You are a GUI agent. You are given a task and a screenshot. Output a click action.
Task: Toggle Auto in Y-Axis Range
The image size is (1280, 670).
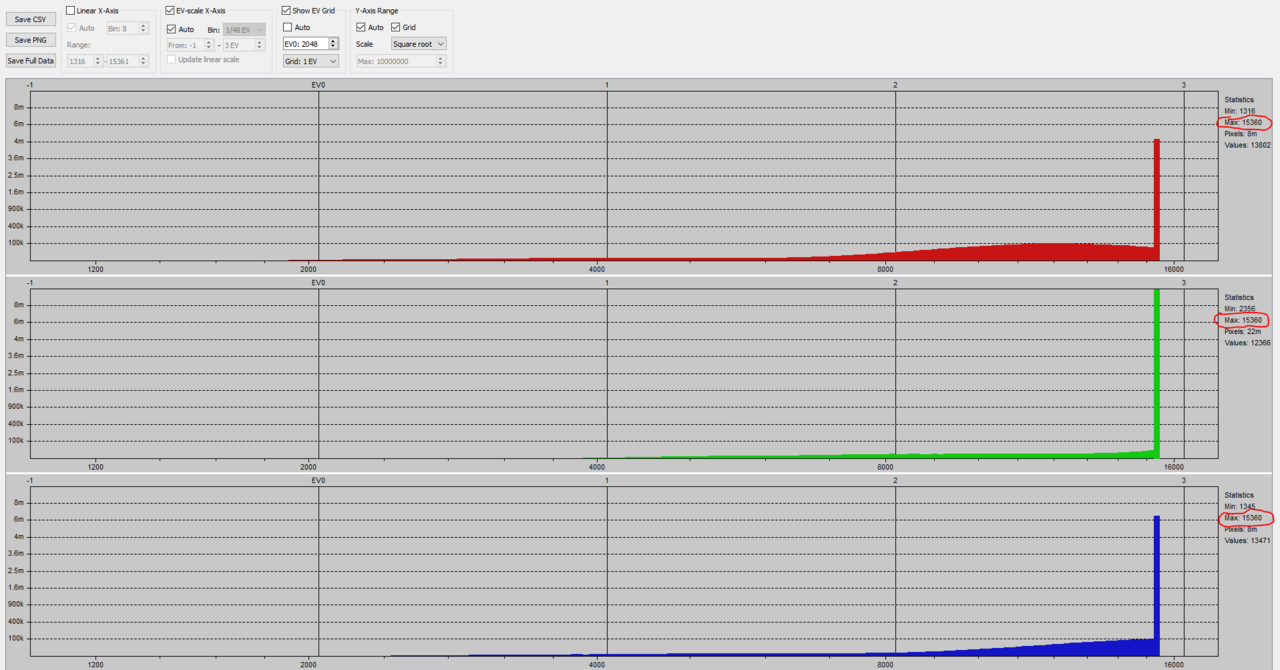pos(361,27)
